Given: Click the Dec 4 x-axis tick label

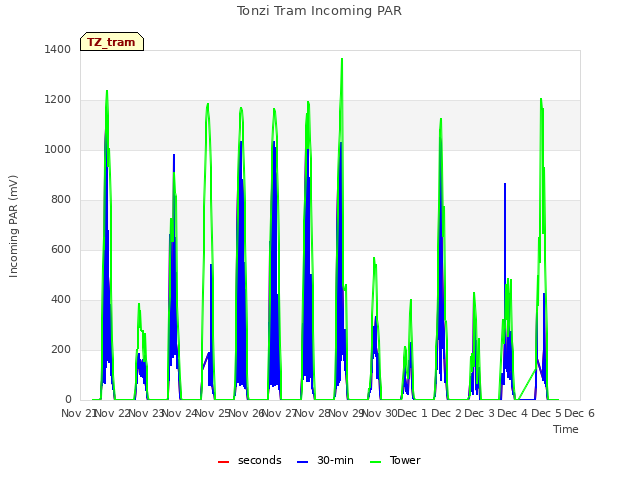Looking at the screenshot, I should click(x=513, y=413).
